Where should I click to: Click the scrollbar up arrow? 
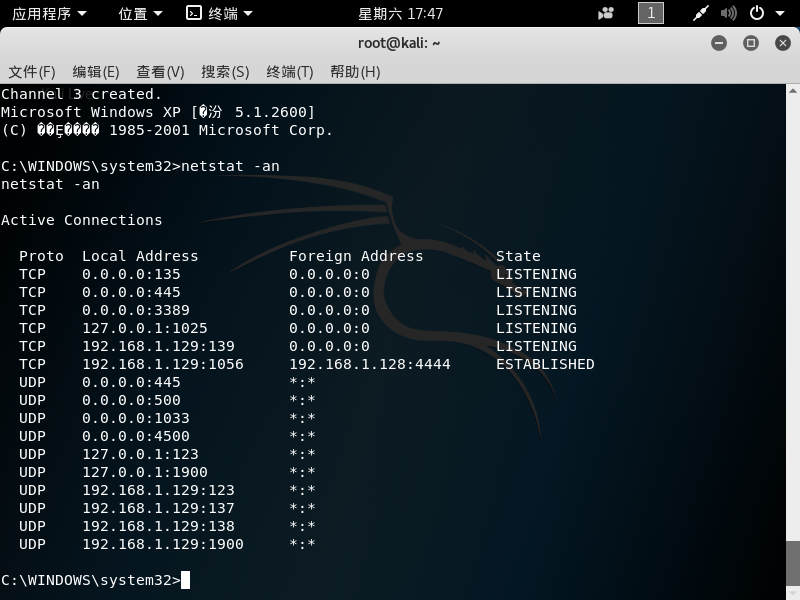tap(792, 91)
